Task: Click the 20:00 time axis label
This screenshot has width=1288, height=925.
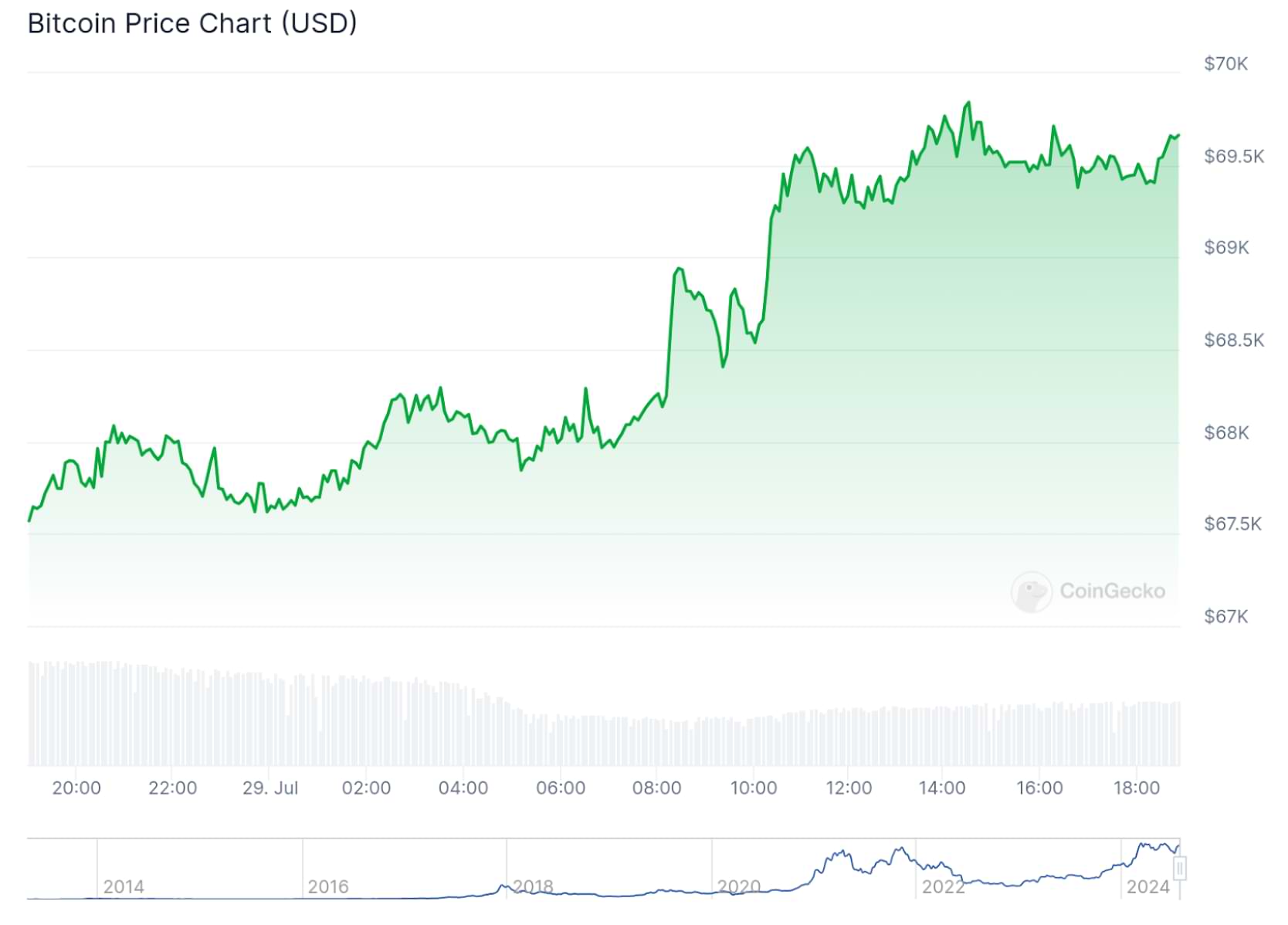Action: pos(76,788)
